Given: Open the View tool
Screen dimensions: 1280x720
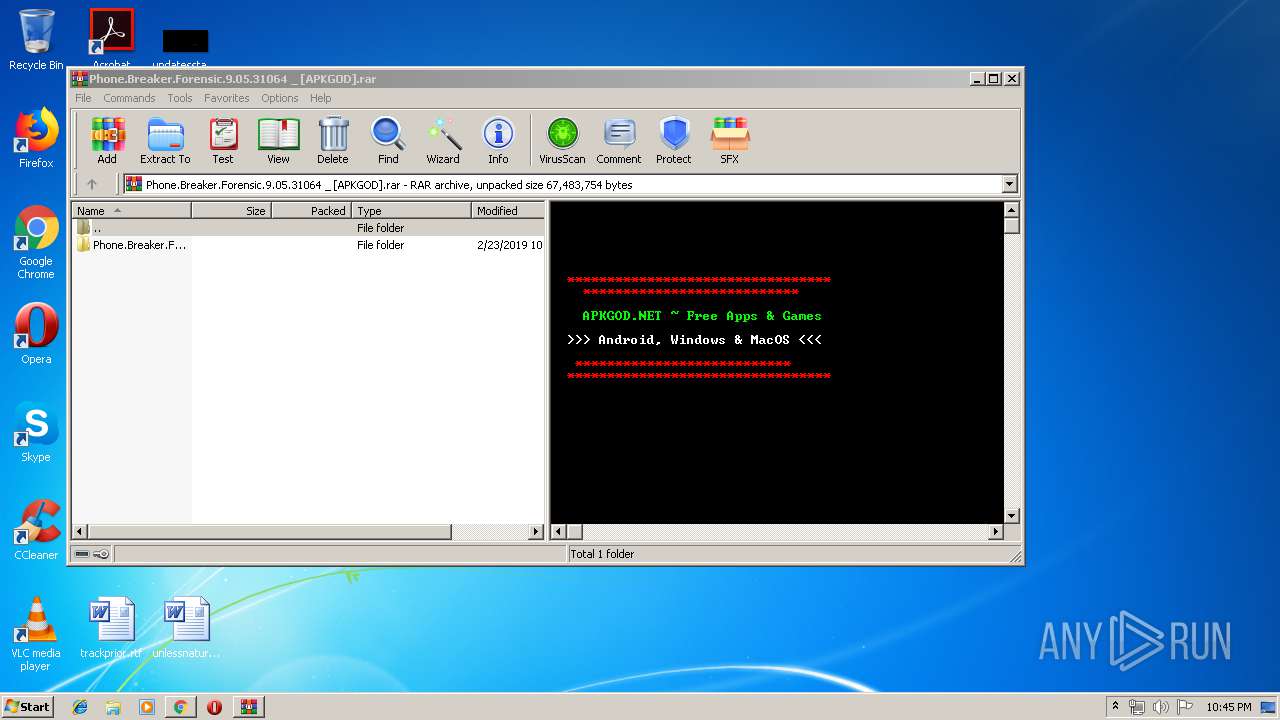Looking at the screenshot, I should tap(278, 140).
